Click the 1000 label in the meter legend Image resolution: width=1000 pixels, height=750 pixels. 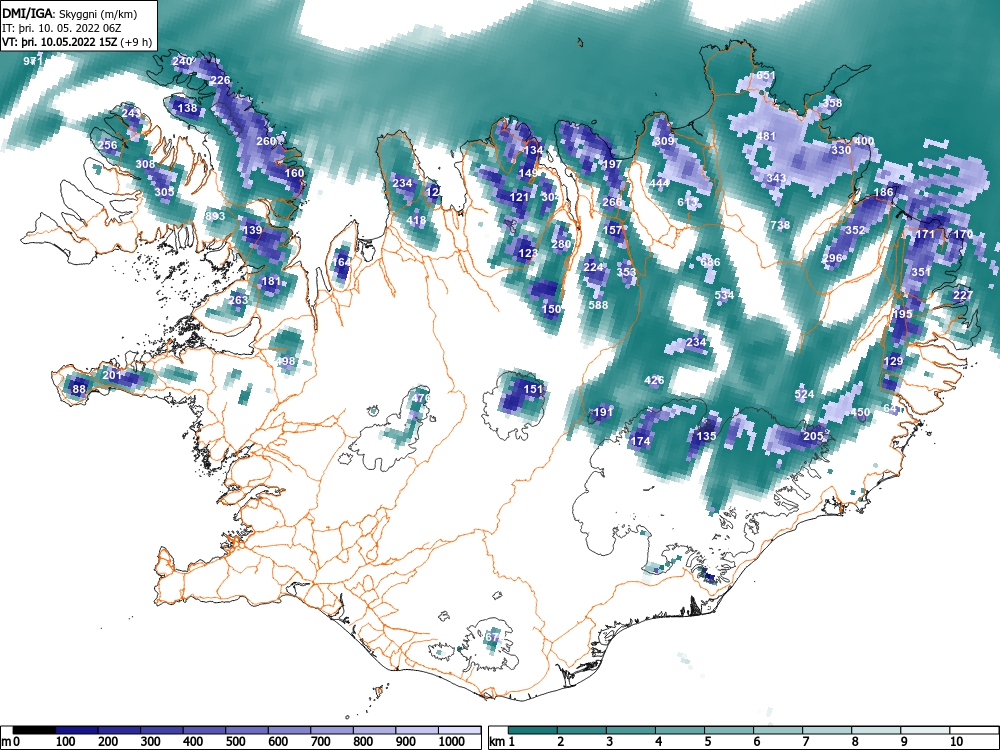(x=452, y=742)
